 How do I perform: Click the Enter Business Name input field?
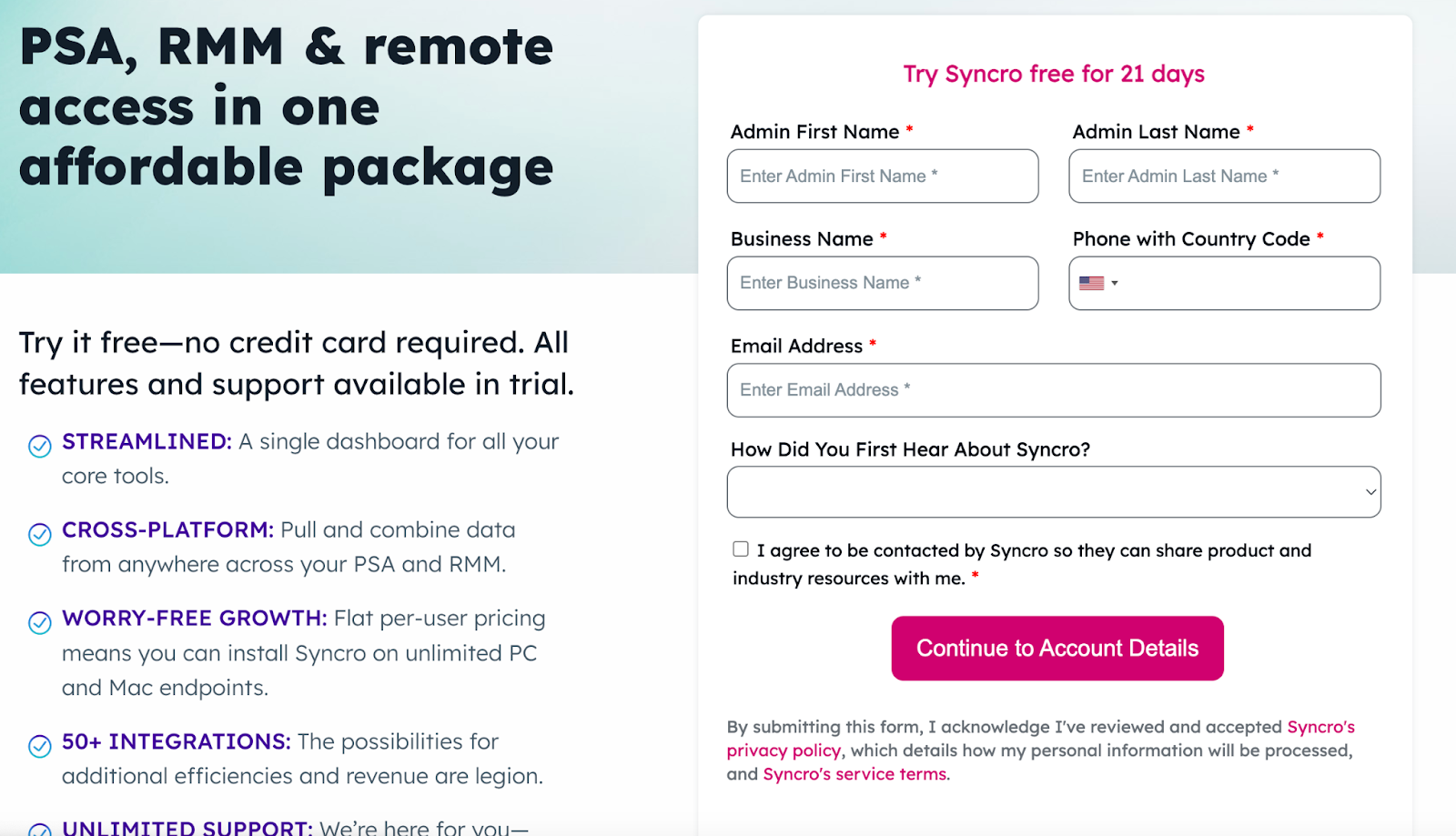(882, 283)
